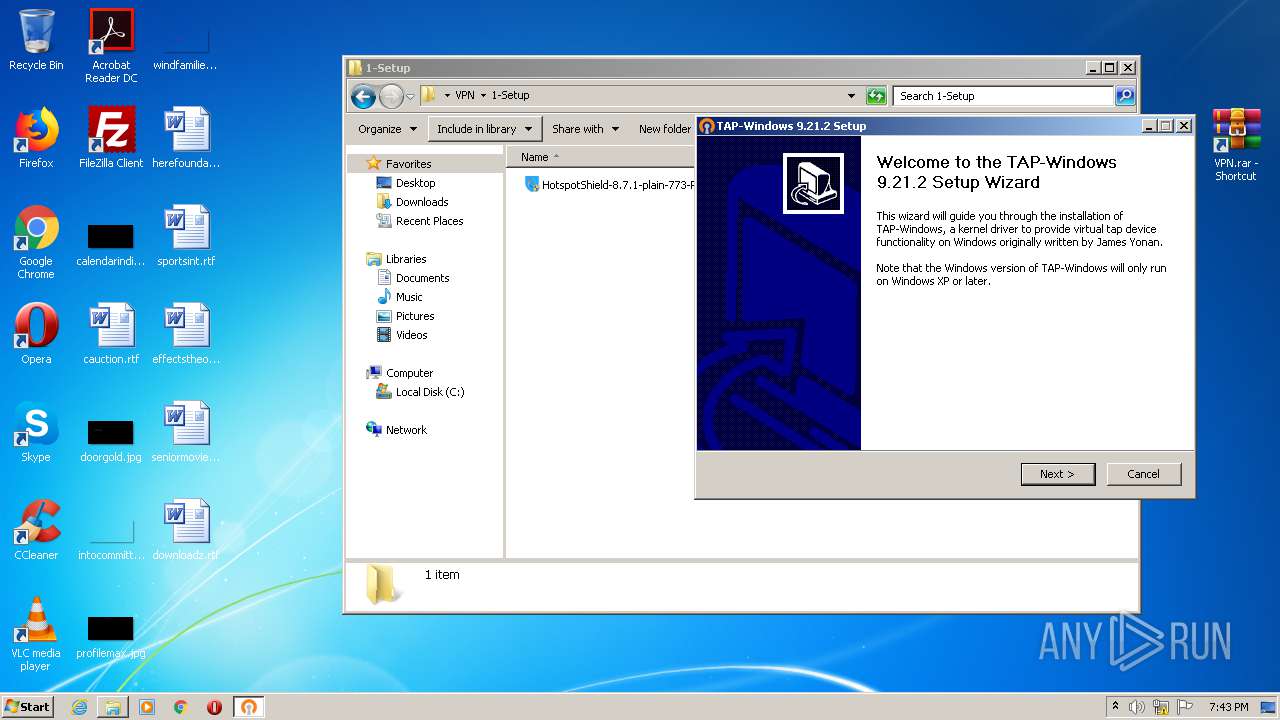Sort by the Name column header
1280x720 pixels.
tap(535, 157)
